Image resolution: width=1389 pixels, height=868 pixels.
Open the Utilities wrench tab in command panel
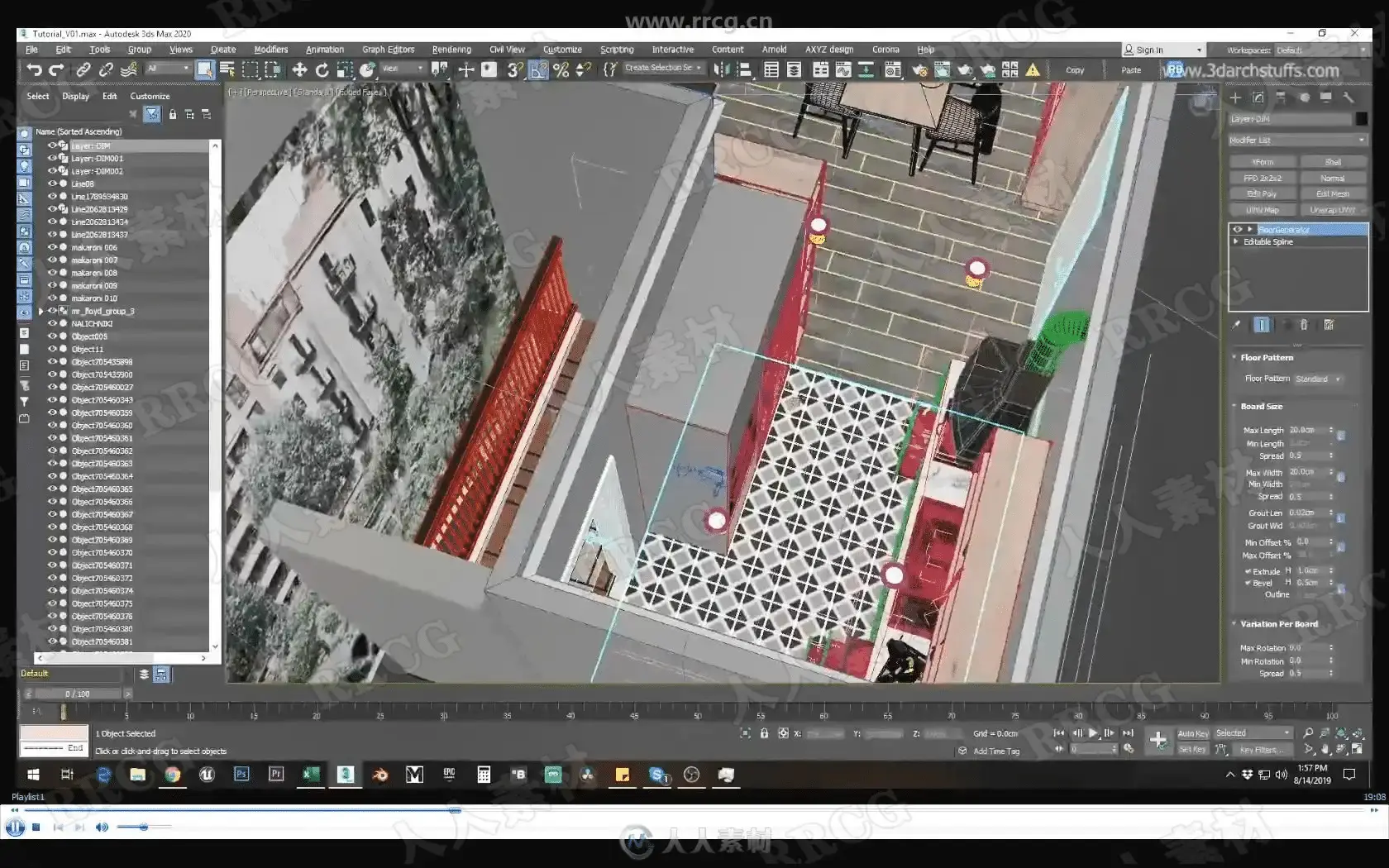click(1348, 98)
